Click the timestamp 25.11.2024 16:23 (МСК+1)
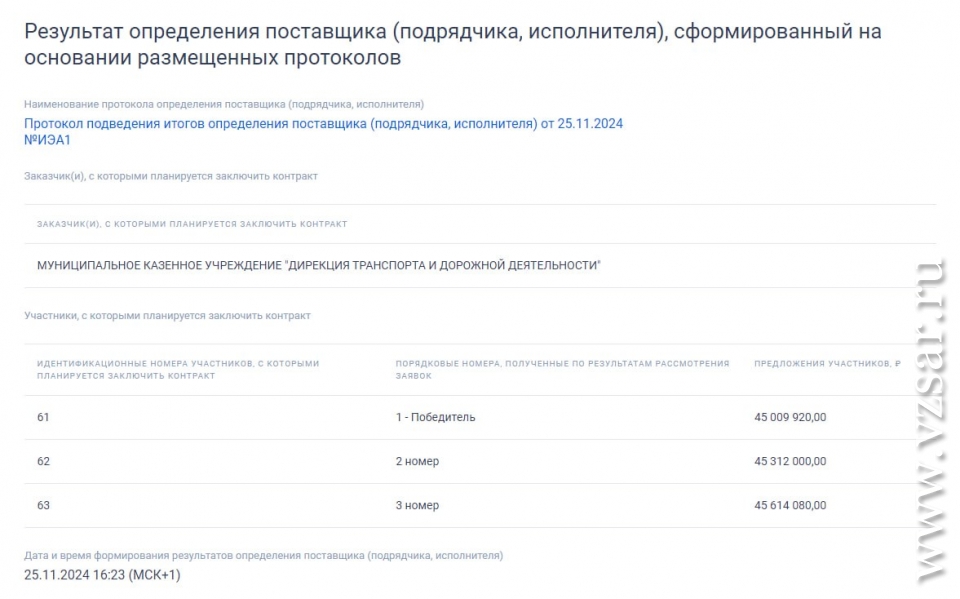The height and width of the screenshot is (599, 960). pos(102,575)
